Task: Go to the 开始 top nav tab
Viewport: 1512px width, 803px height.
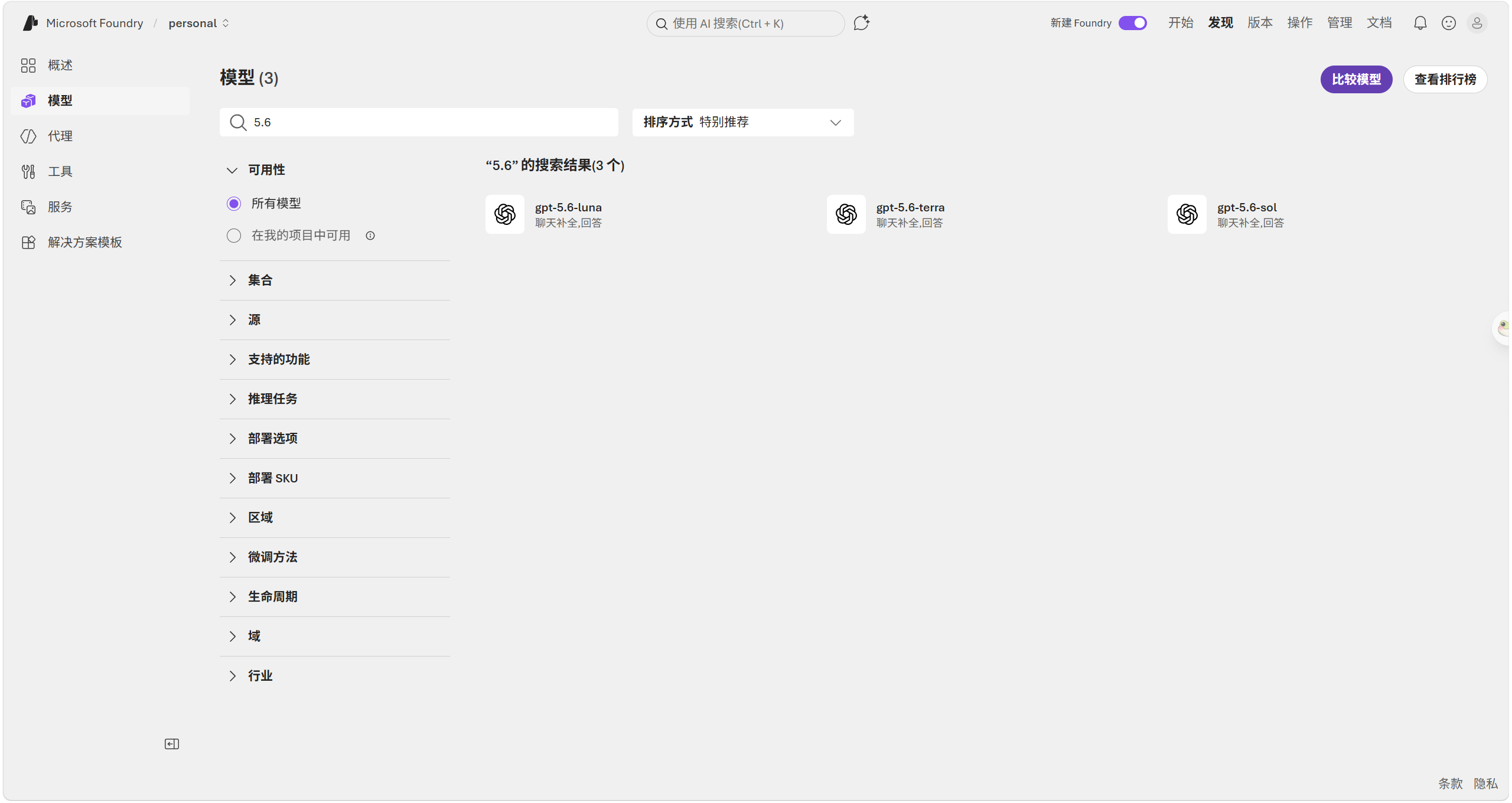Action: [1181, 23]
